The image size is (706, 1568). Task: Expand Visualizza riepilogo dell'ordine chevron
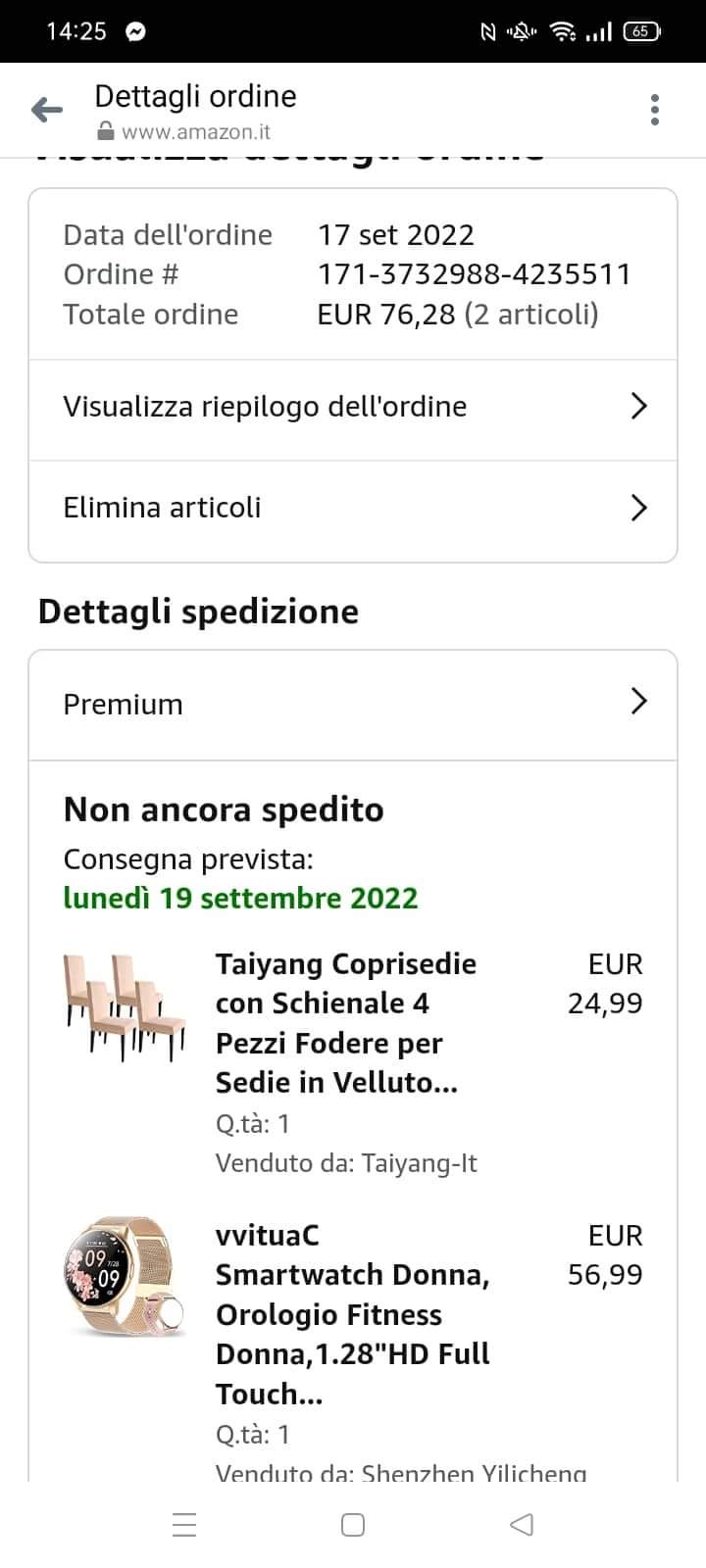pyautogui.click(x=638, y=407)
